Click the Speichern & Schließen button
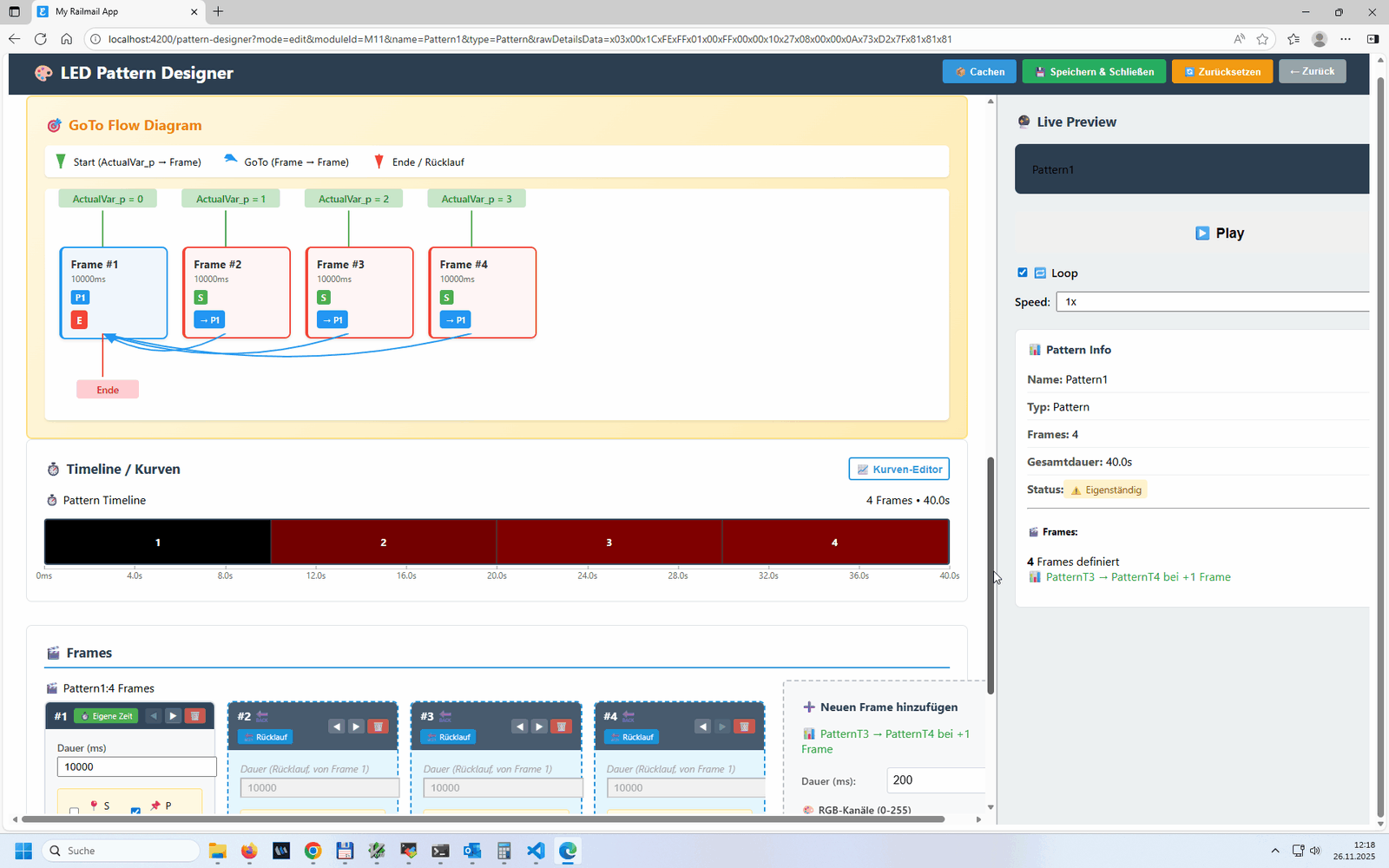This screenshot has width=1389, height=868. (x=1094, y=71)
